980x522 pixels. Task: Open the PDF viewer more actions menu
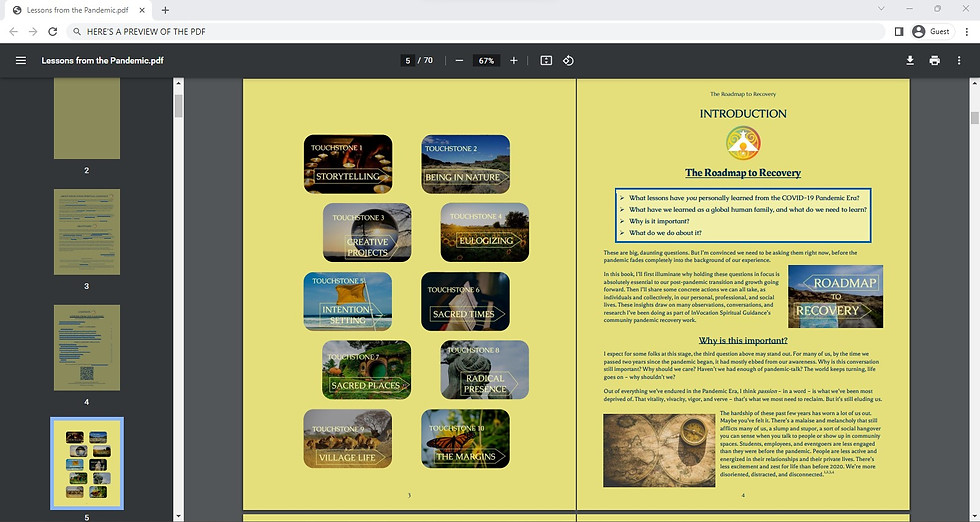[x=959, y=61]
